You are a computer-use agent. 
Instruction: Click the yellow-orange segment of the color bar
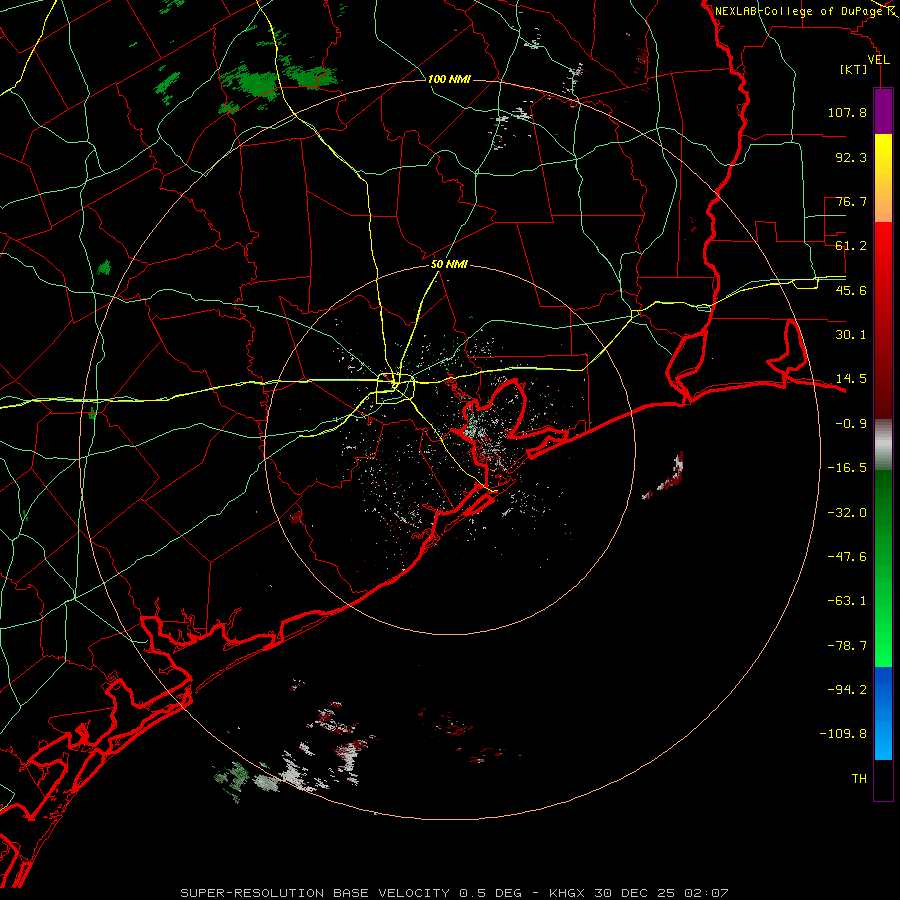point(883,178)
